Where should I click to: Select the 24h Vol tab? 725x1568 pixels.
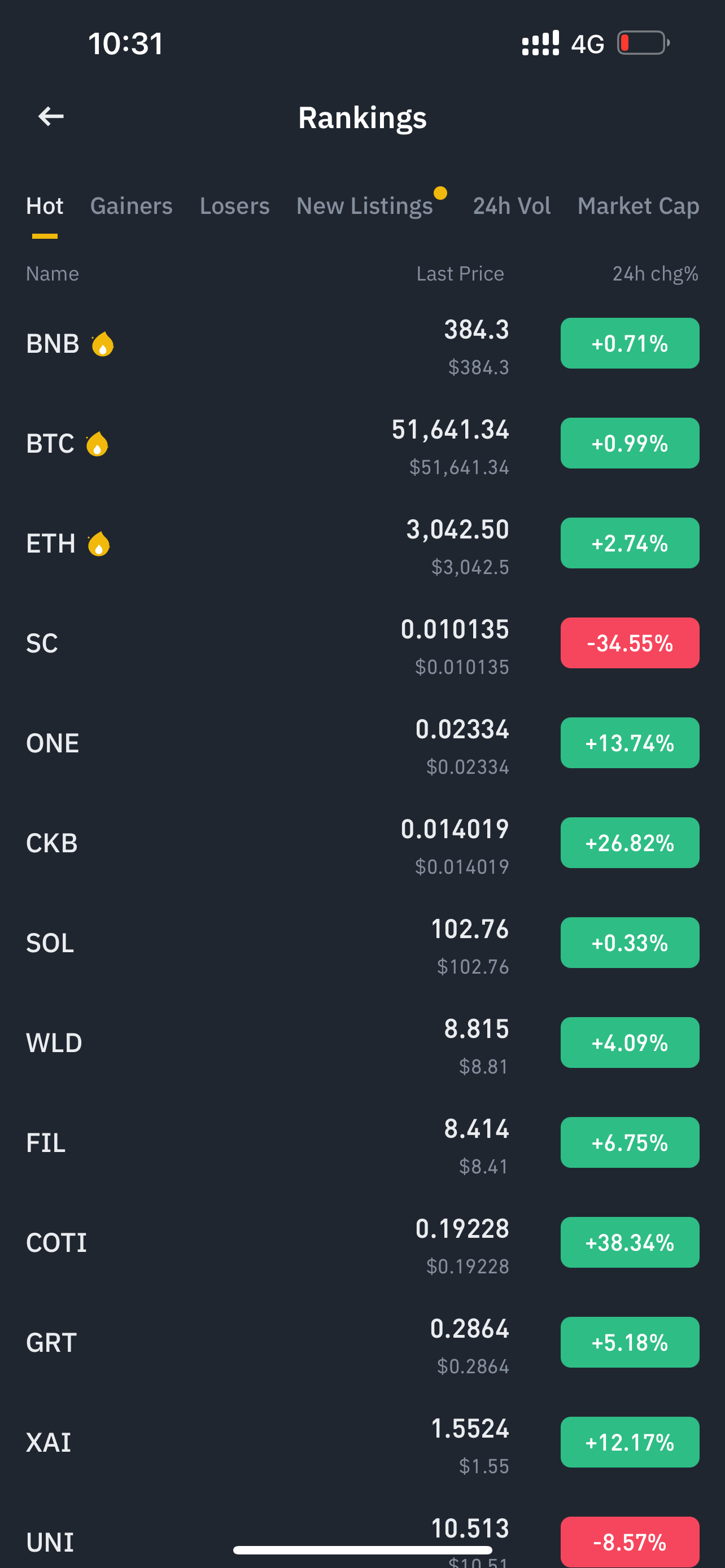(512, 206)
